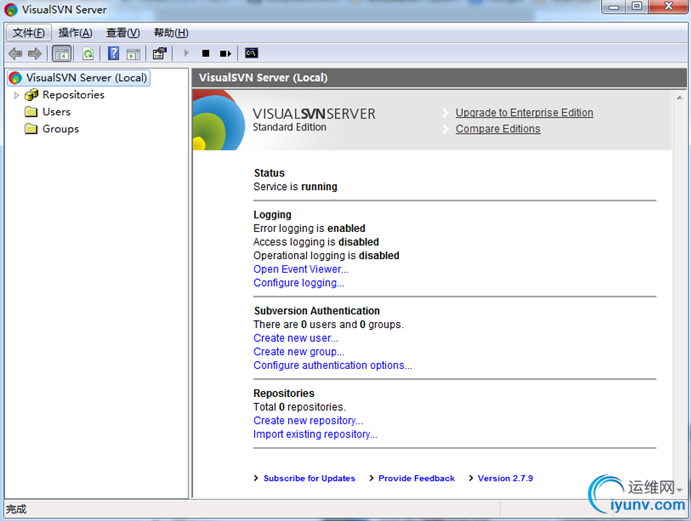The width and height of the screenshot is (691, 521).
Task: Click the Start service play icon
Action: coord(186,53)
